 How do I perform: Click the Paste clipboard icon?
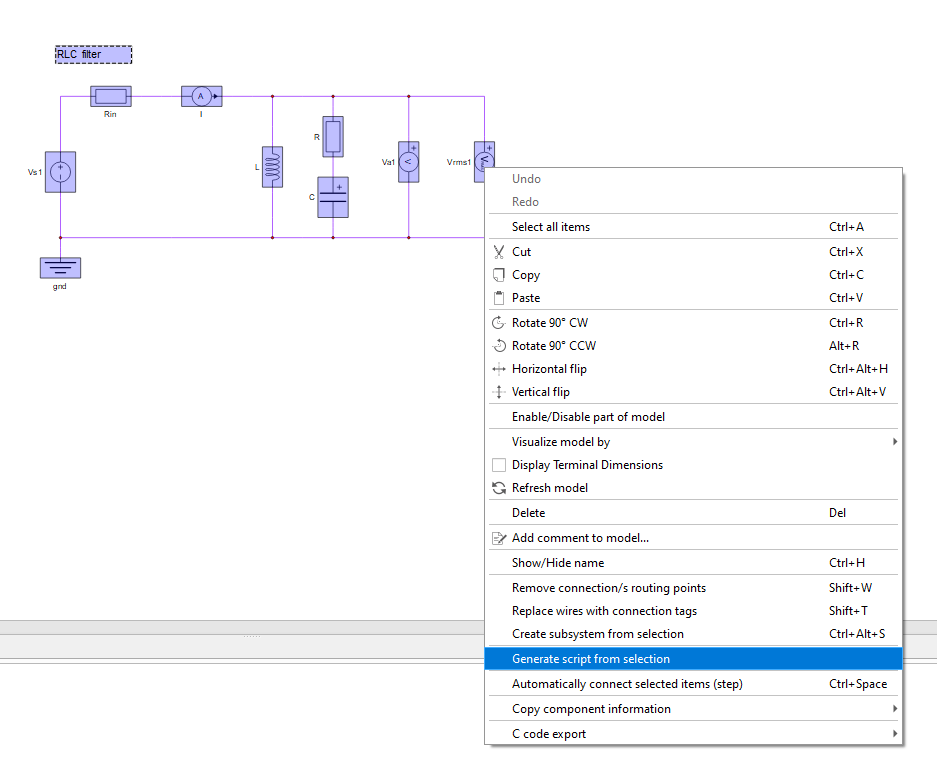(499, 298)
